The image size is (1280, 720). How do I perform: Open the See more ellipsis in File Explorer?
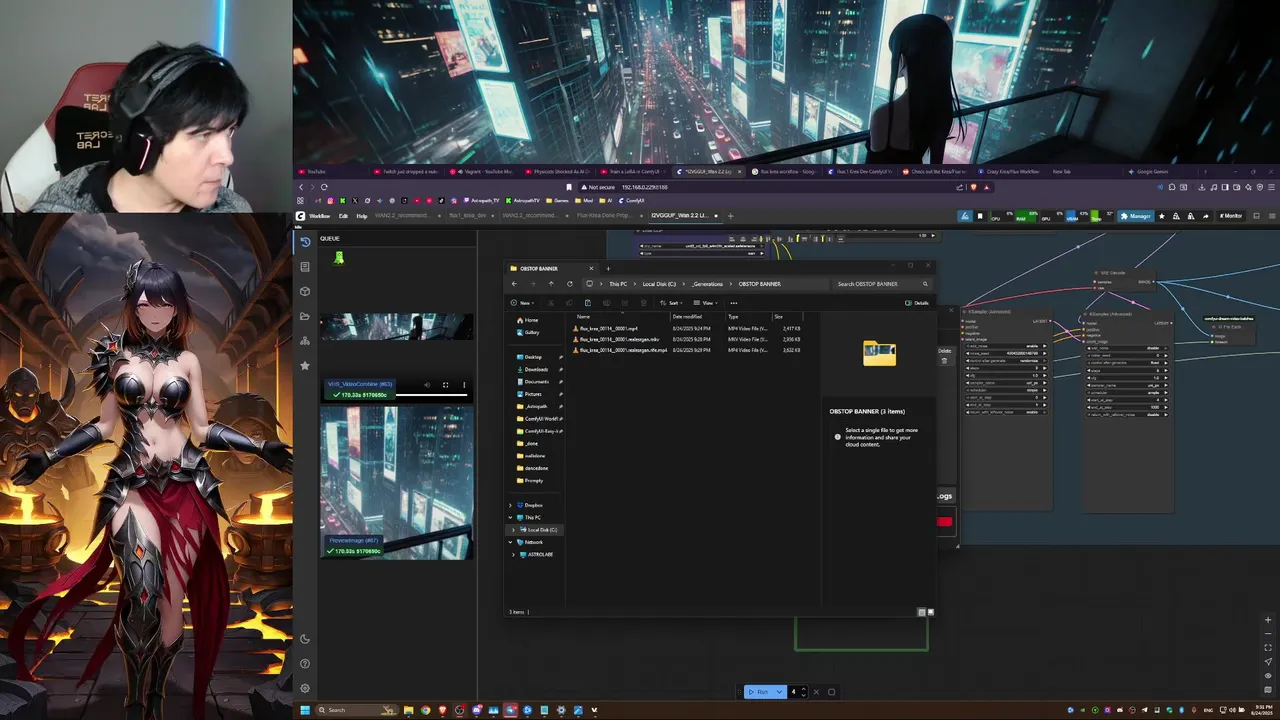pyautogui.click(x=733, y=303)
